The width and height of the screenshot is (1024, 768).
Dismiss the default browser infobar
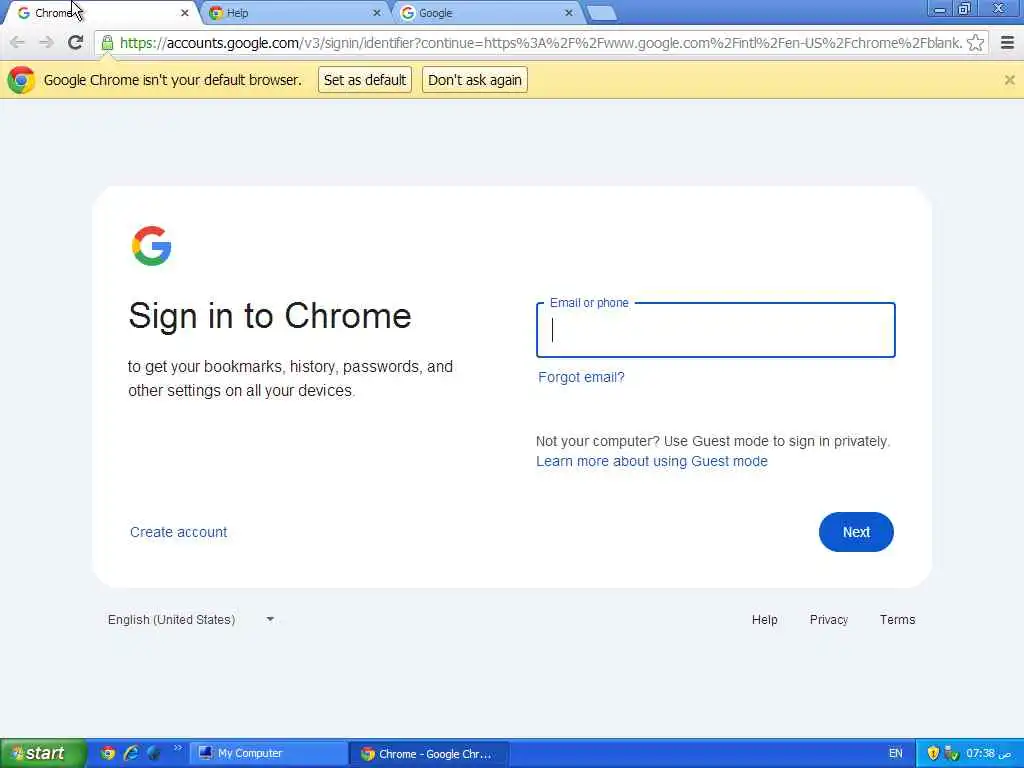[x=1010, y=80]
